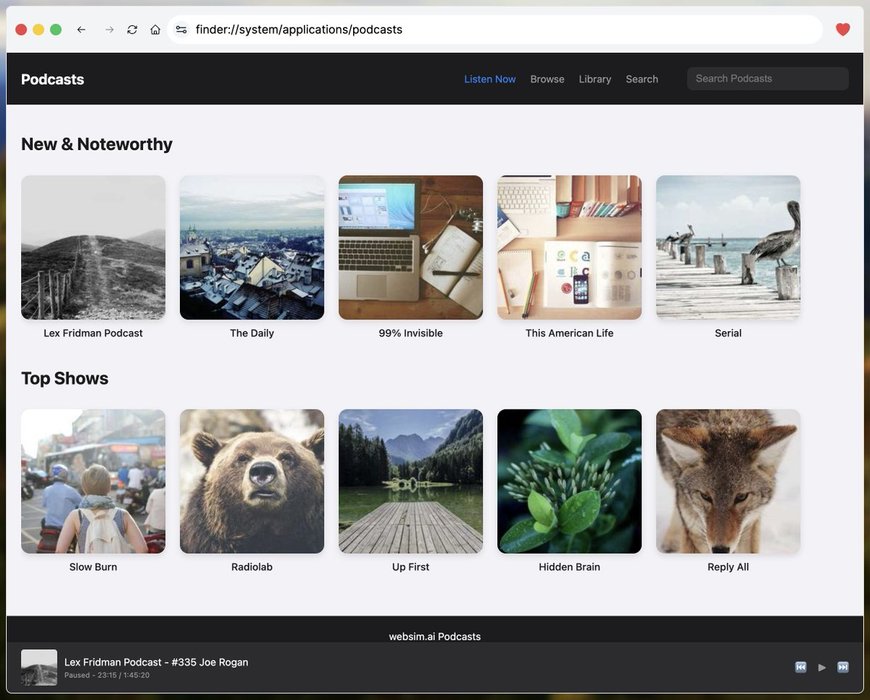Click the now-playing thumbnail in player bar
This screenshot has height=700, width=870.
(39, 667)
